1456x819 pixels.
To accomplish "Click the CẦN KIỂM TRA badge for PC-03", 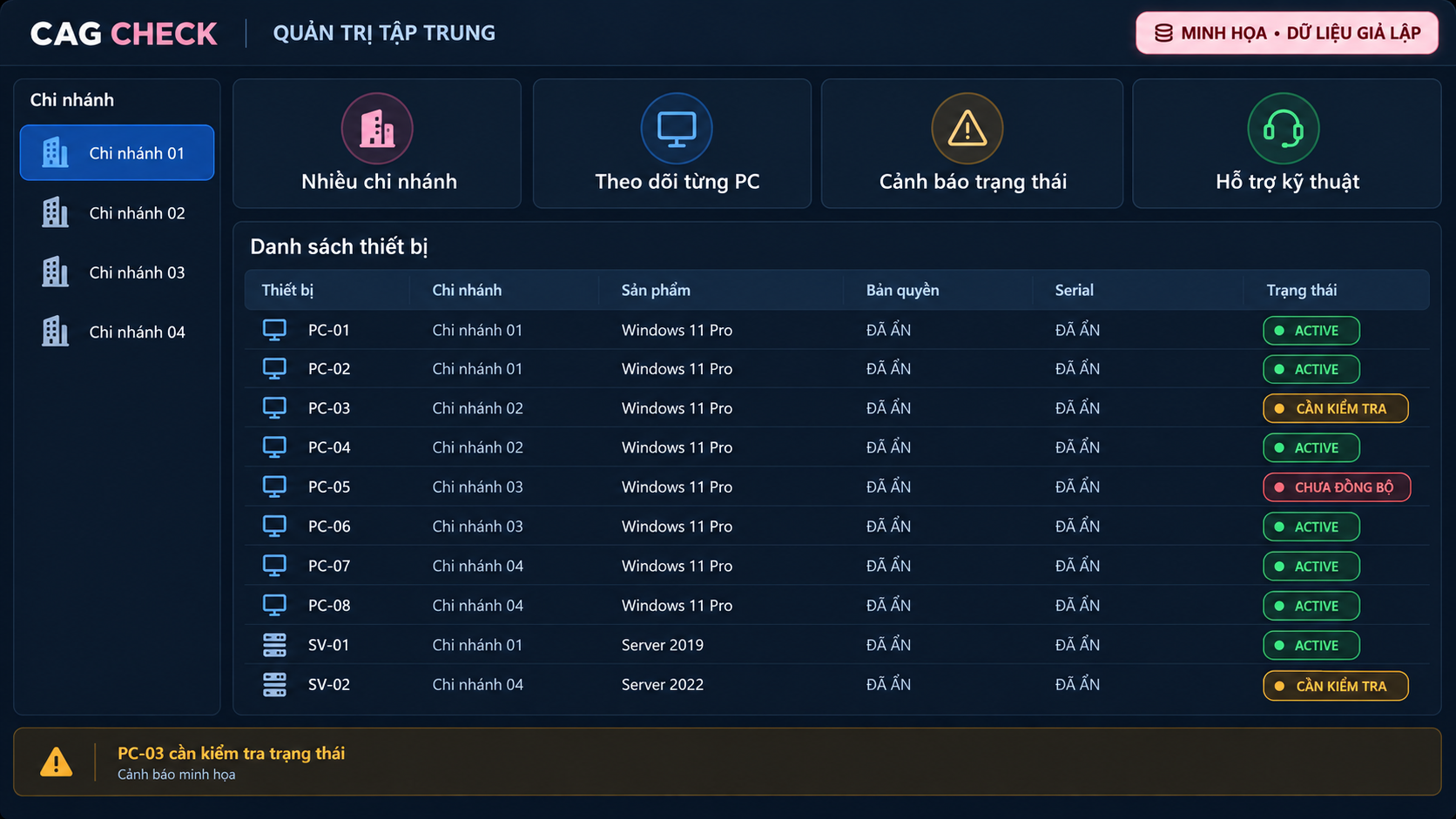I will pos(1336,408).
